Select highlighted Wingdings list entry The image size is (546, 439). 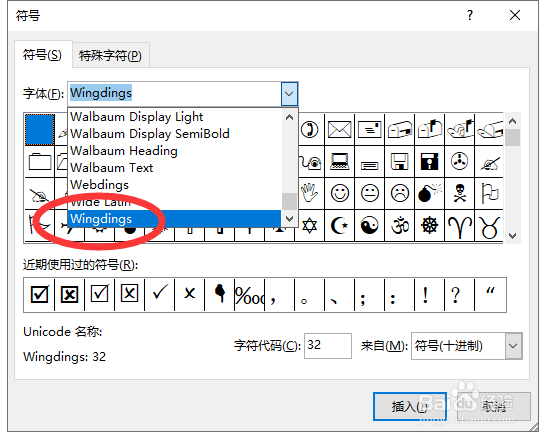point(174,219)
